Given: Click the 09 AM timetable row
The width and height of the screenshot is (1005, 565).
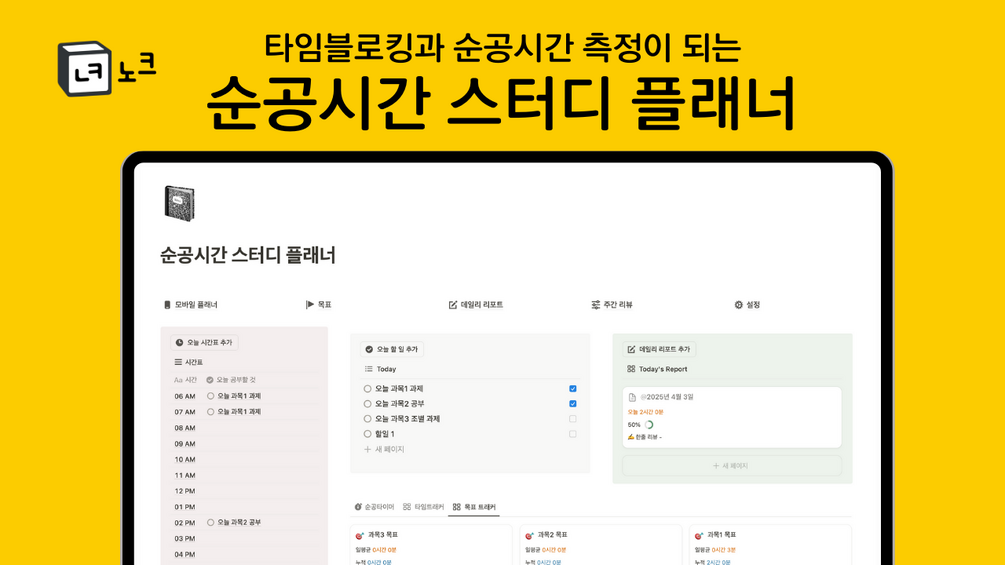Looking at the screenshot, I should (245, 444).
